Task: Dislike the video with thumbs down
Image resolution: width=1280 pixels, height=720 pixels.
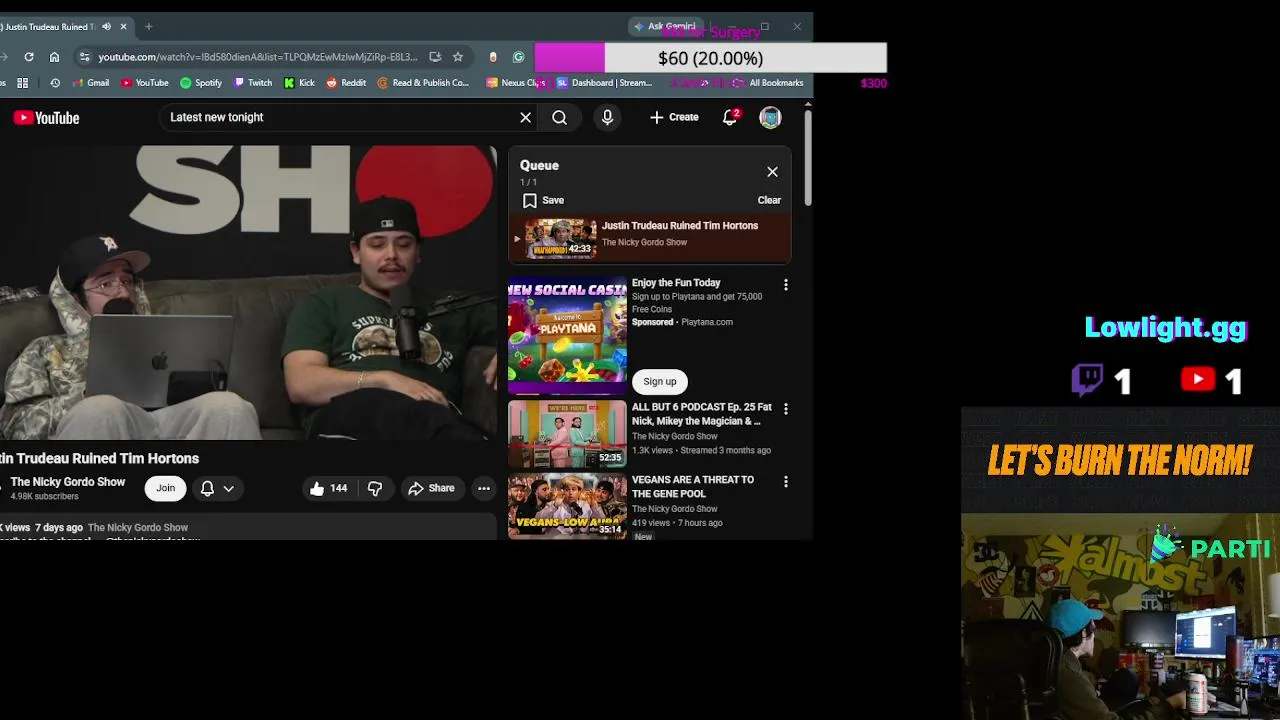Action: (x=375, y=488)
